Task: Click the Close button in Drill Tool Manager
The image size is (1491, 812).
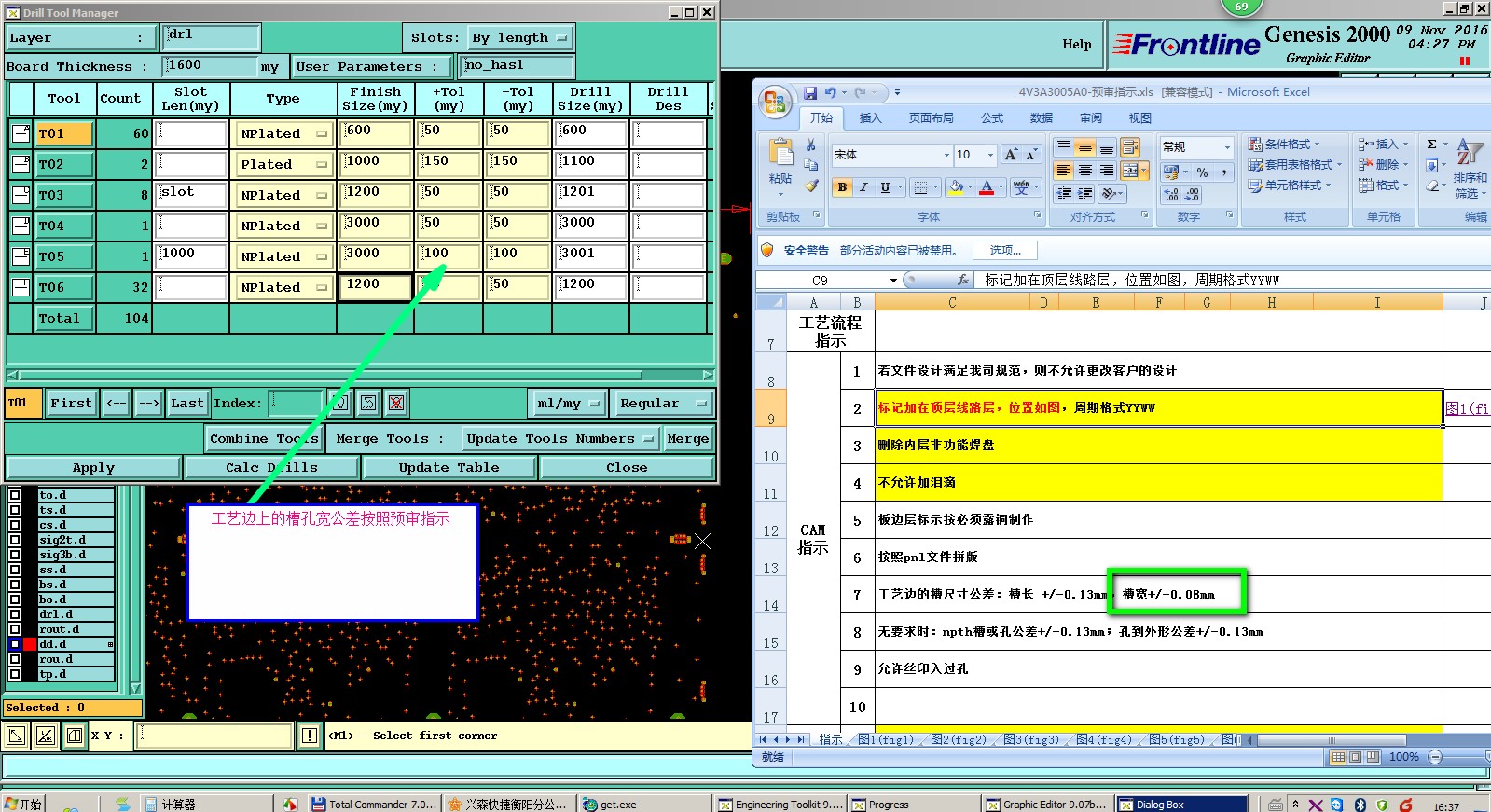Action: coord(627,467)
